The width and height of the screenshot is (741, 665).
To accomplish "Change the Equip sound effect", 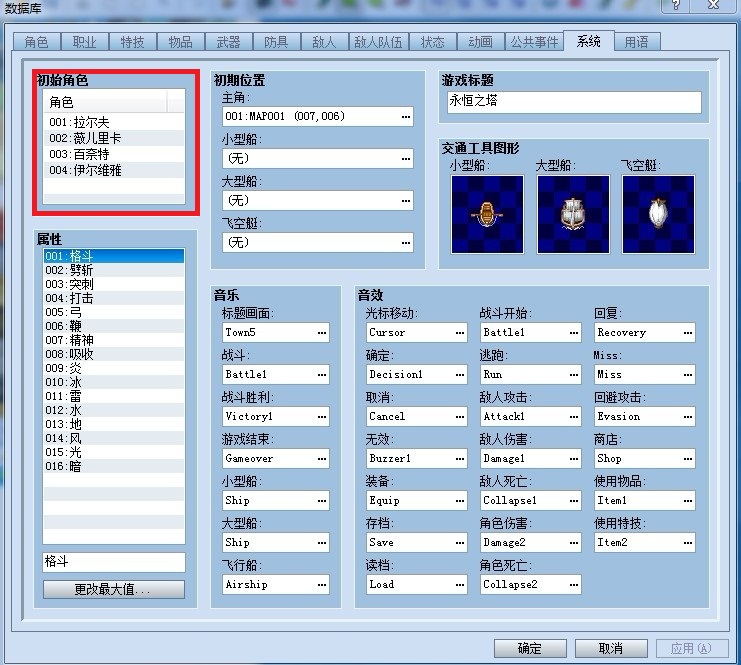I will tap(416, 500).
